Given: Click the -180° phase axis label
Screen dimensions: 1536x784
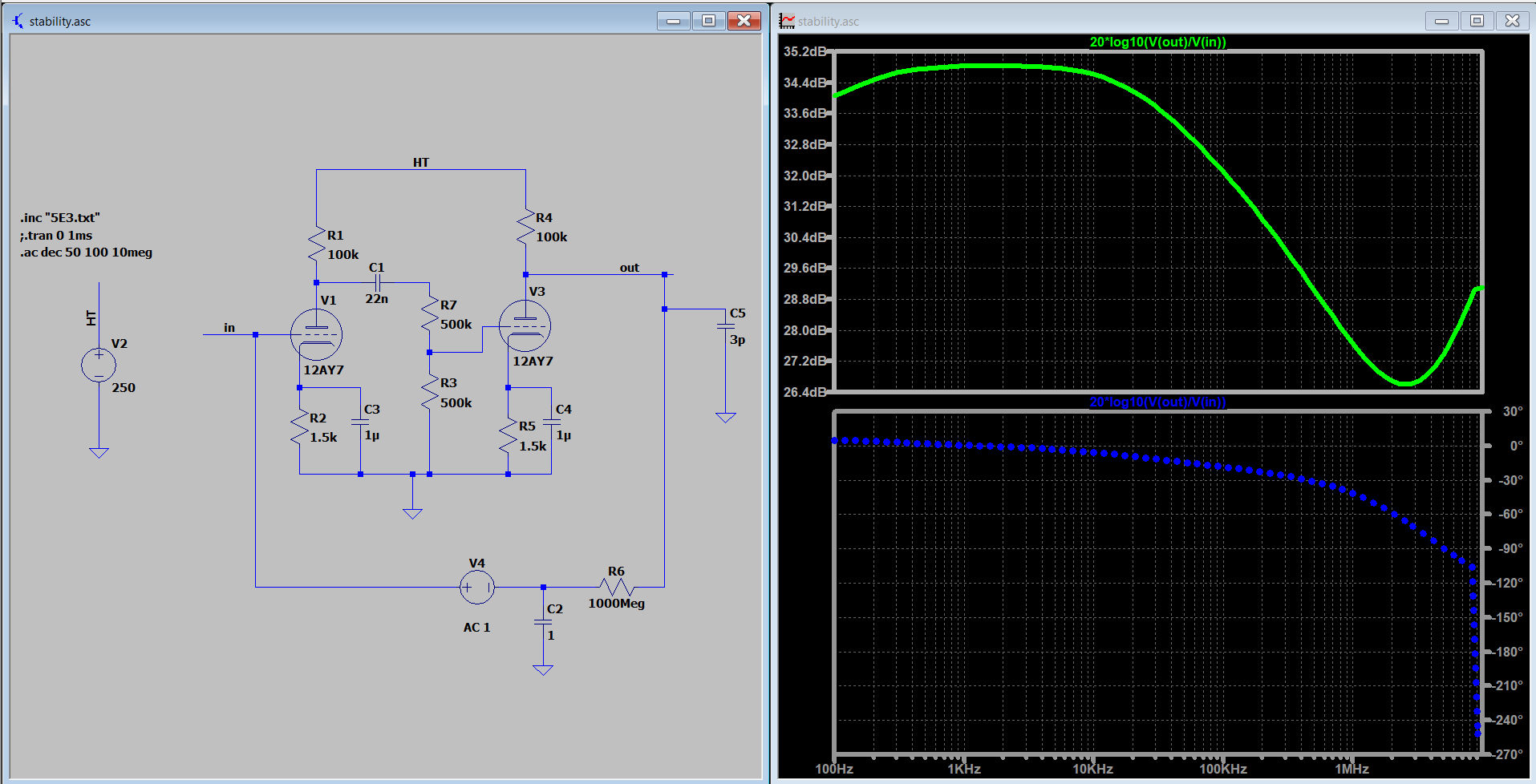Looking at the screenshot, I should click(x=1508, y=652).
